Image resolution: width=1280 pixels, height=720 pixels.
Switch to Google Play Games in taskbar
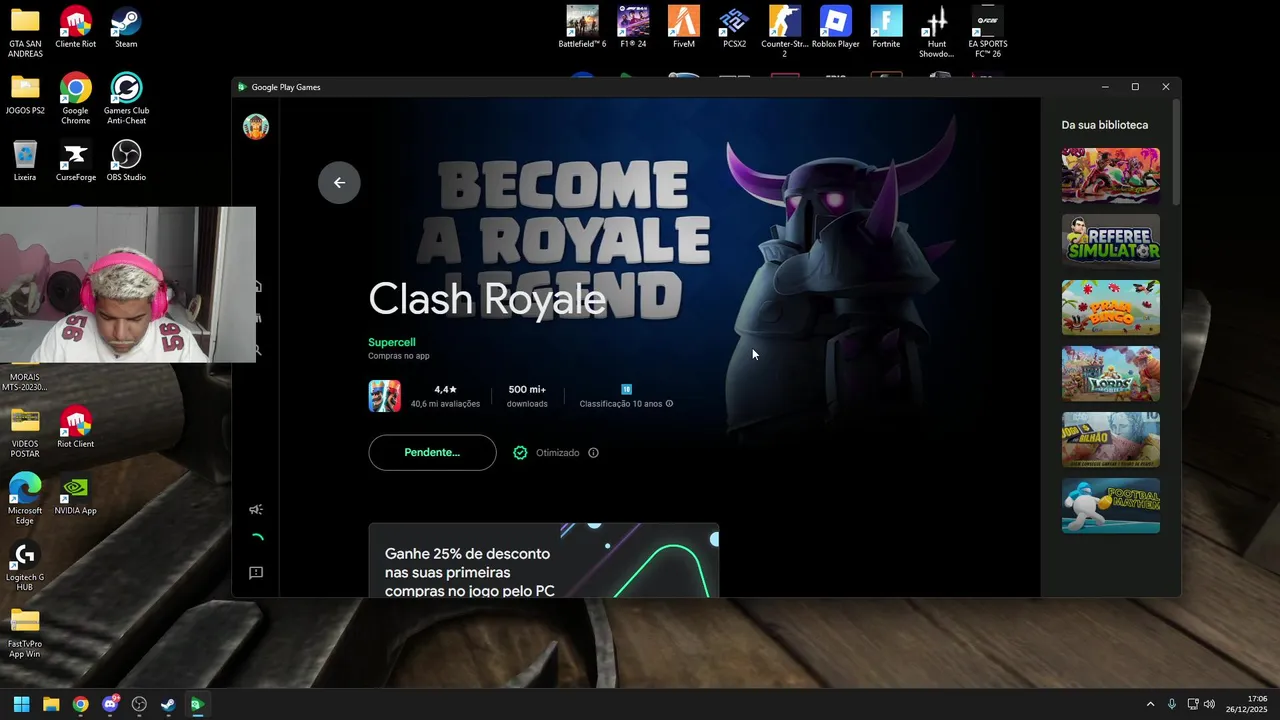197,704
